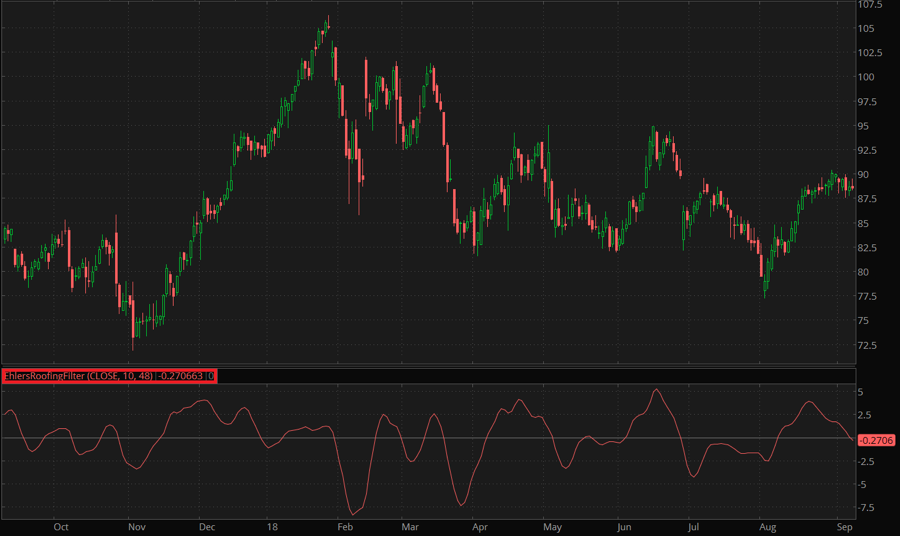
Task: Click the EhlersRoofingFilter study label
Action: 109,376
